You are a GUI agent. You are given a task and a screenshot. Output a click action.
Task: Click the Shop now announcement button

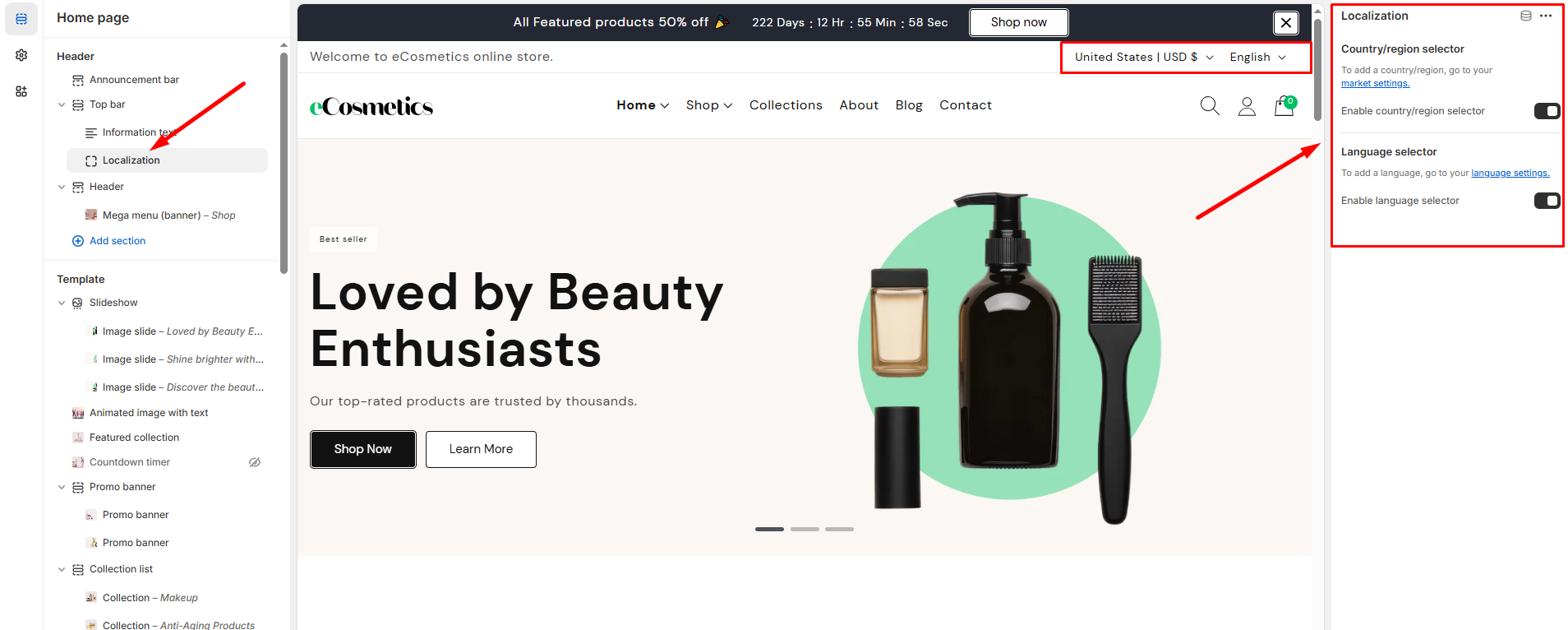tap(1019, 22)
